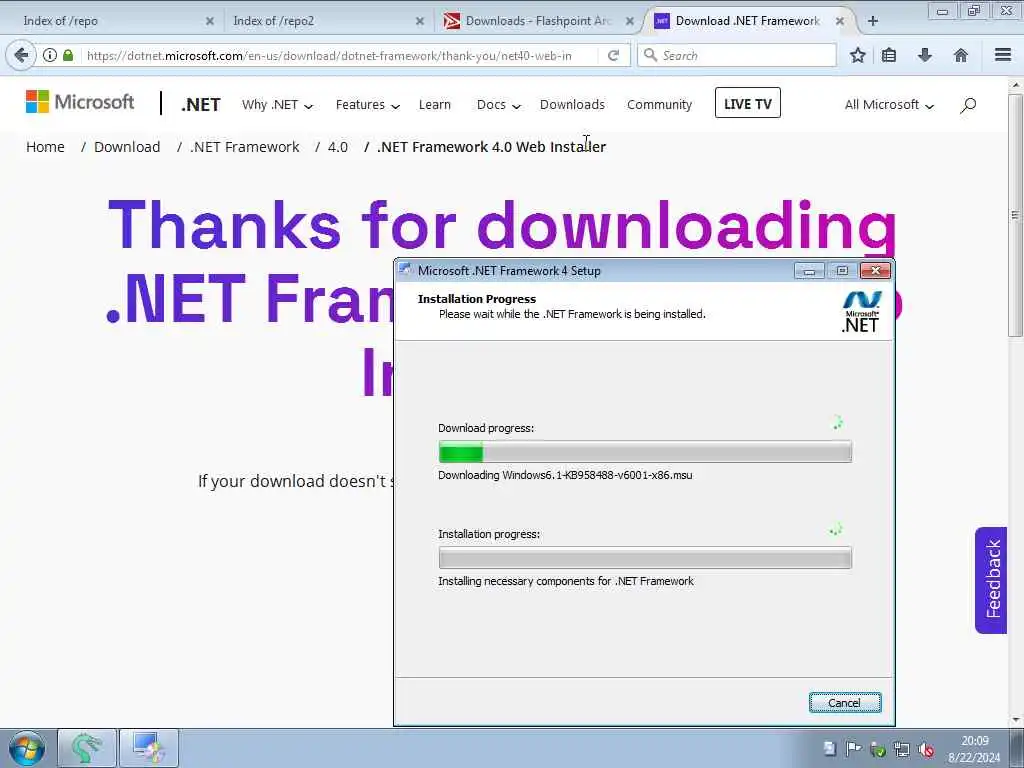The image size is (1024, 768).
Task: Click the muted volume tray icon
Action: [x=926, y=749]
